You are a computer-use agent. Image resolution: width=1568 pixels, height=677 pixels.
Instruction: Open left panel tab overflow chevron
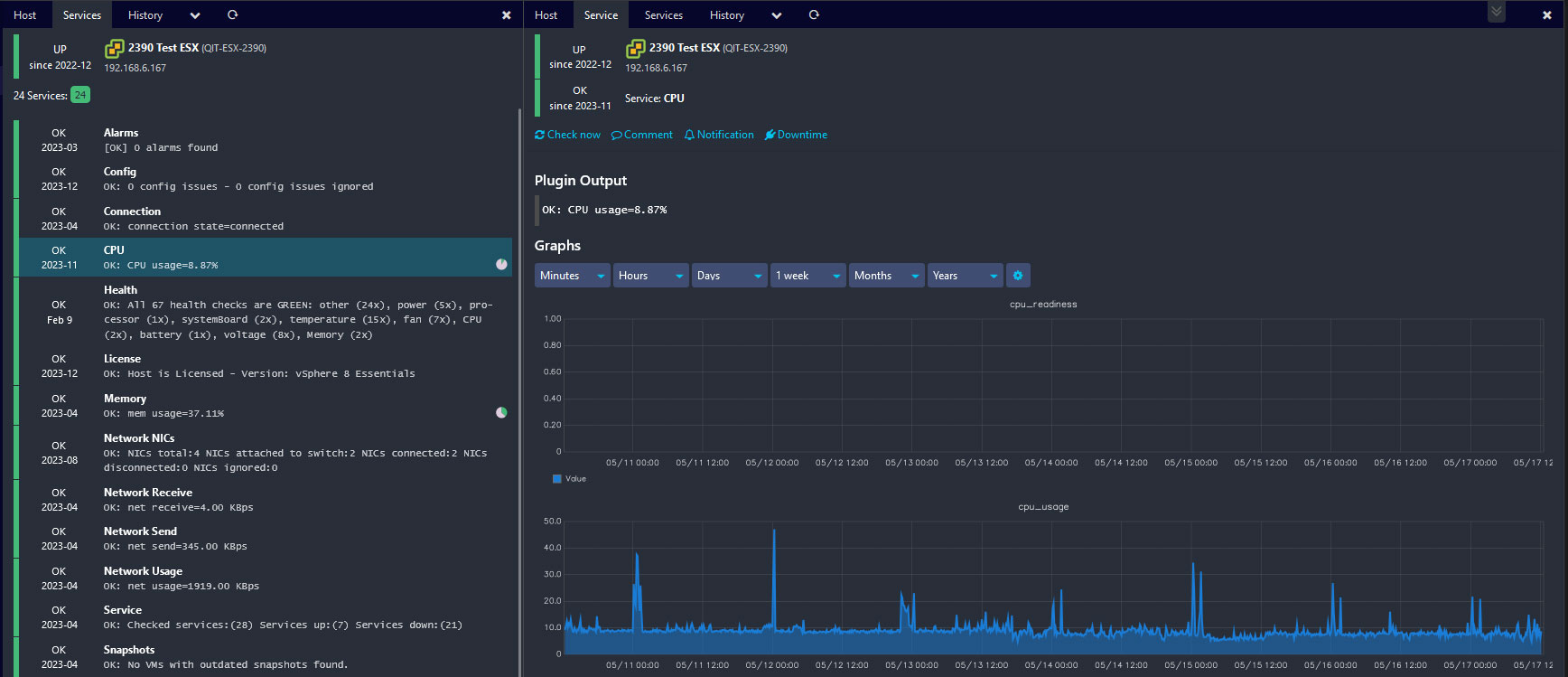pyautogui.click(x=195, y=15)
